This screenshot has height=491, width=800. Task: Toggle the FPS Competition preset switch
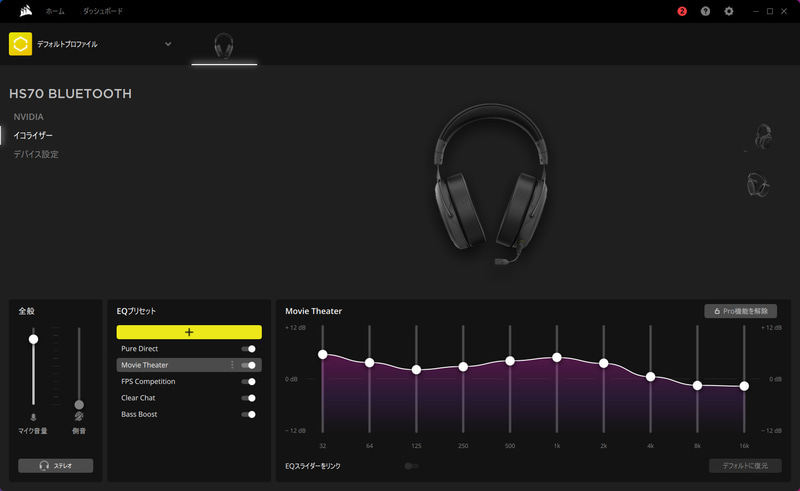coord(248,382)
